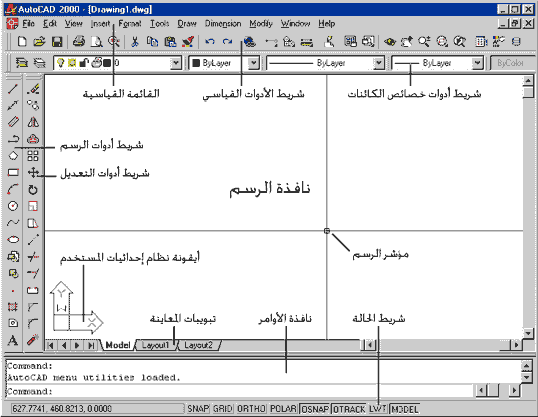
Task: Toggle OSNAP in status bar
Action: pyautogui.click(x=315, y=409)
